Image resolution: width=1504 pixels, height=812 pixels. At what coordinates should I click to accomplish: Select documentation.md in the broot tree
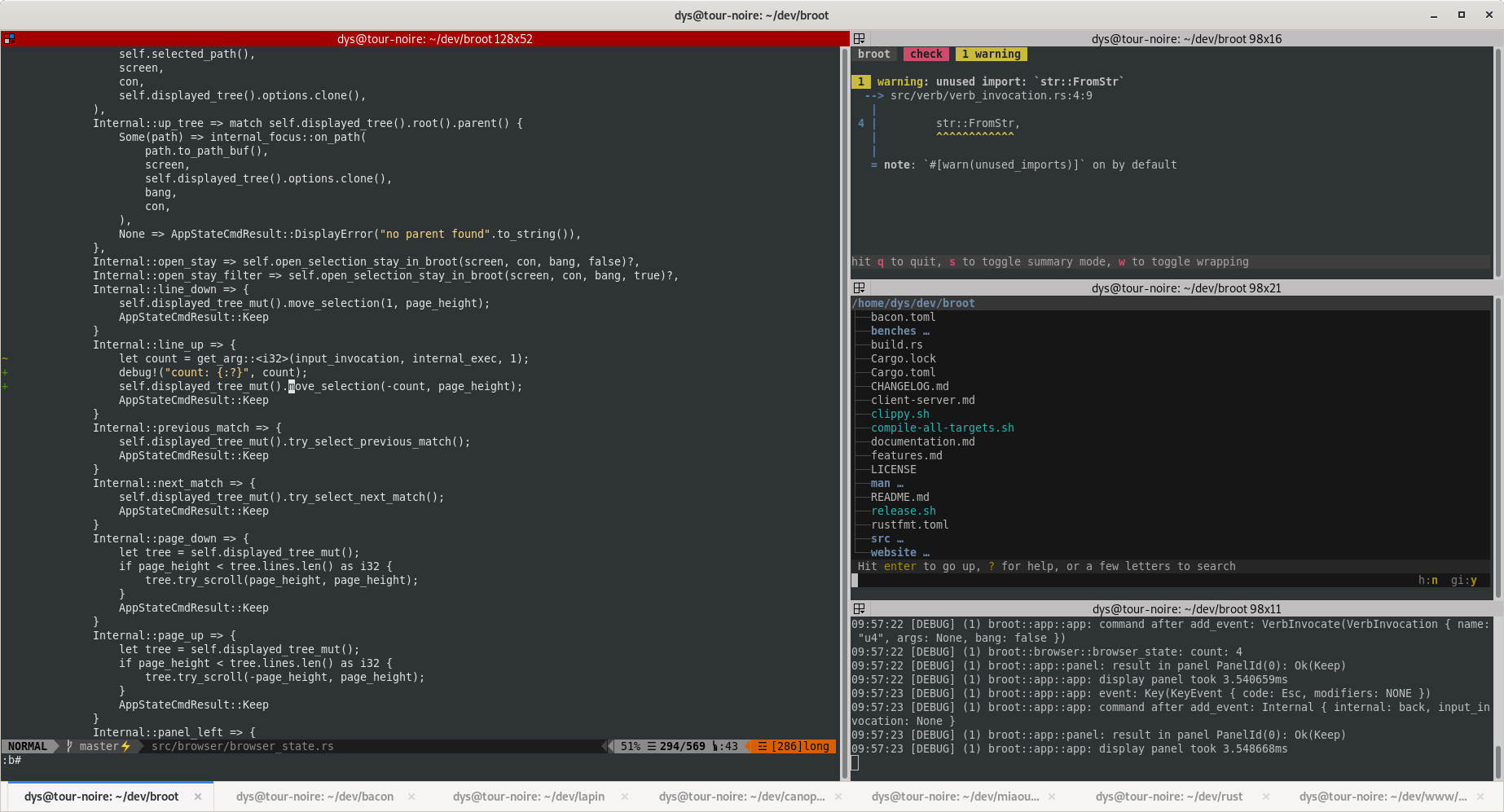[923, 441]
